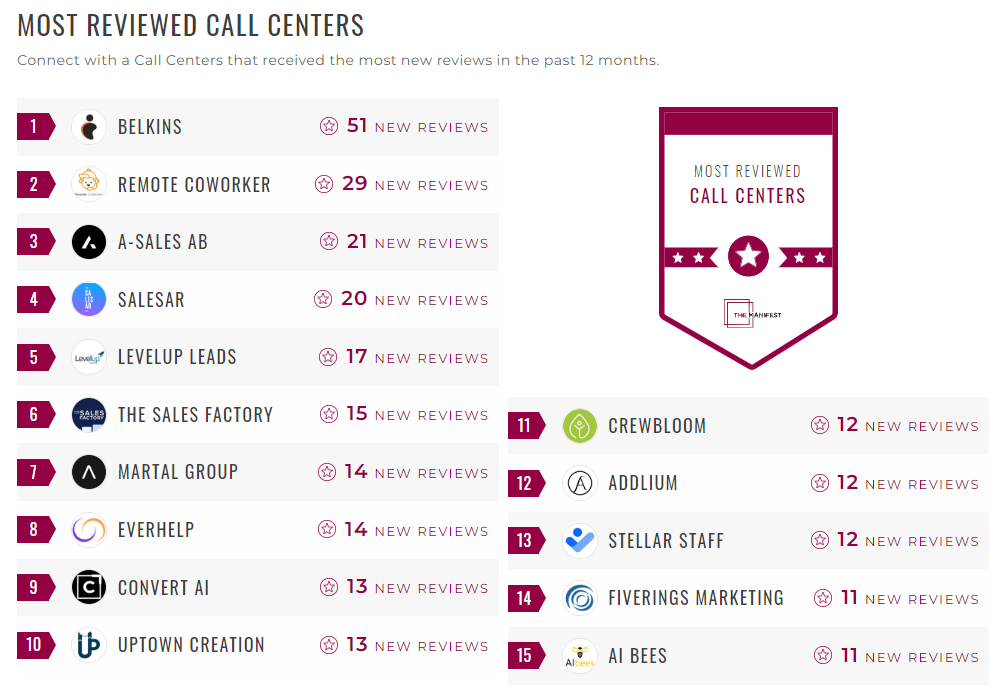
Task: Click the AI Bees logo
Action: [x=581, y=656]
